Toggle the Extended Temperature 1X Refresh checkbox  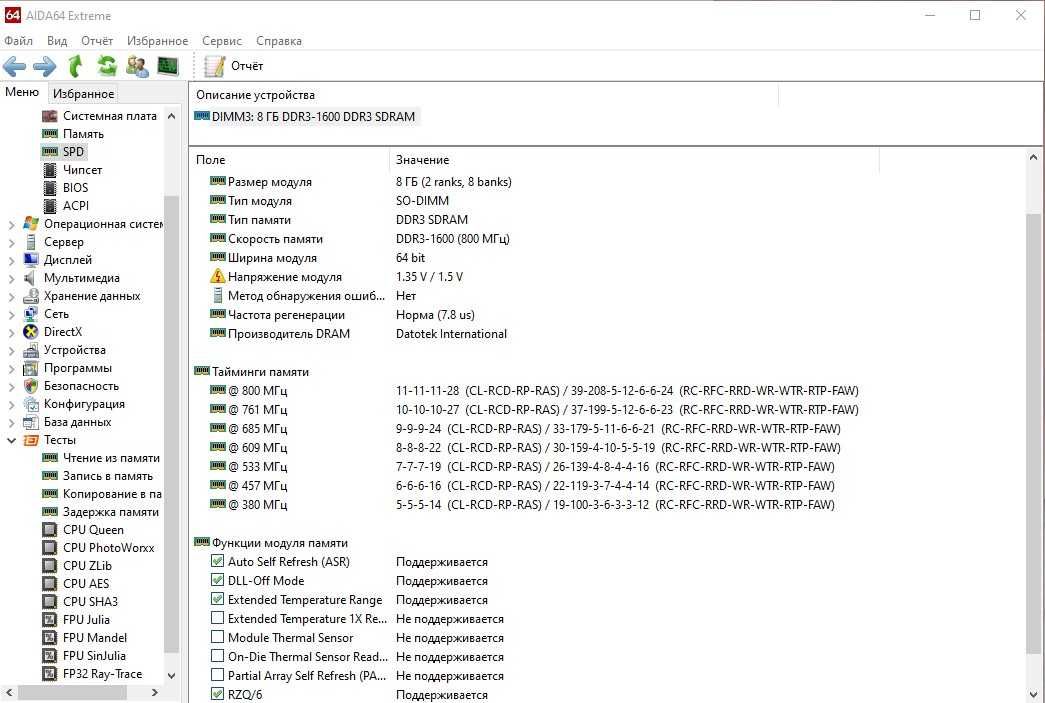click(217, 618)
